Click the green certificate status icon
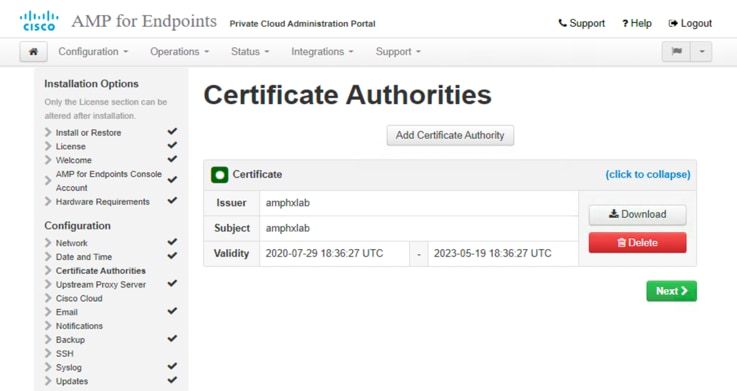737x391 pixels. [x=220, y=175]
